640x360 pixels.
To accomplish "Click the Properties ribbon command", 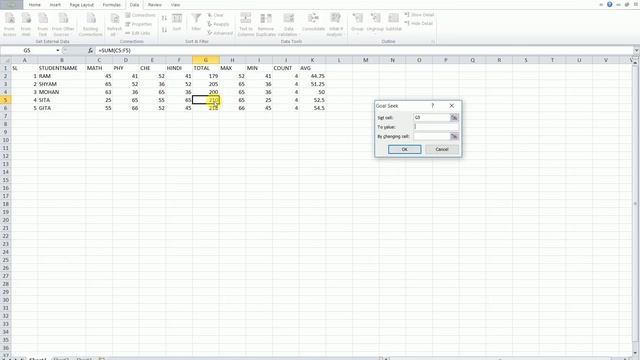I will pyautogui.click(x=139, y=24).
